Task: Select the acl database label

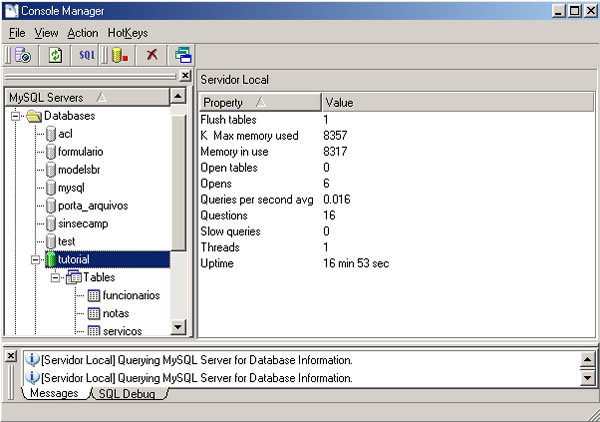Action: pyautogui.click(x=65, y=134)
